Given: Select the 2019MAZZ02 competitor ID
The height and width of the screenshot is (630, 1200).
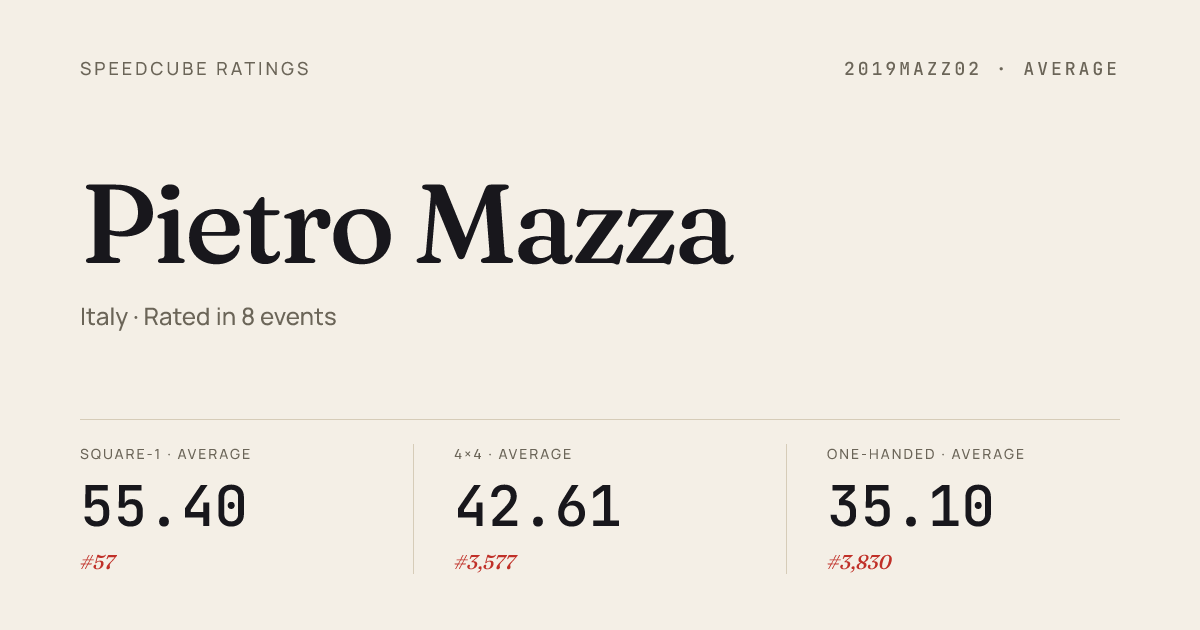Looking at the screenshot, I should 913,69.
